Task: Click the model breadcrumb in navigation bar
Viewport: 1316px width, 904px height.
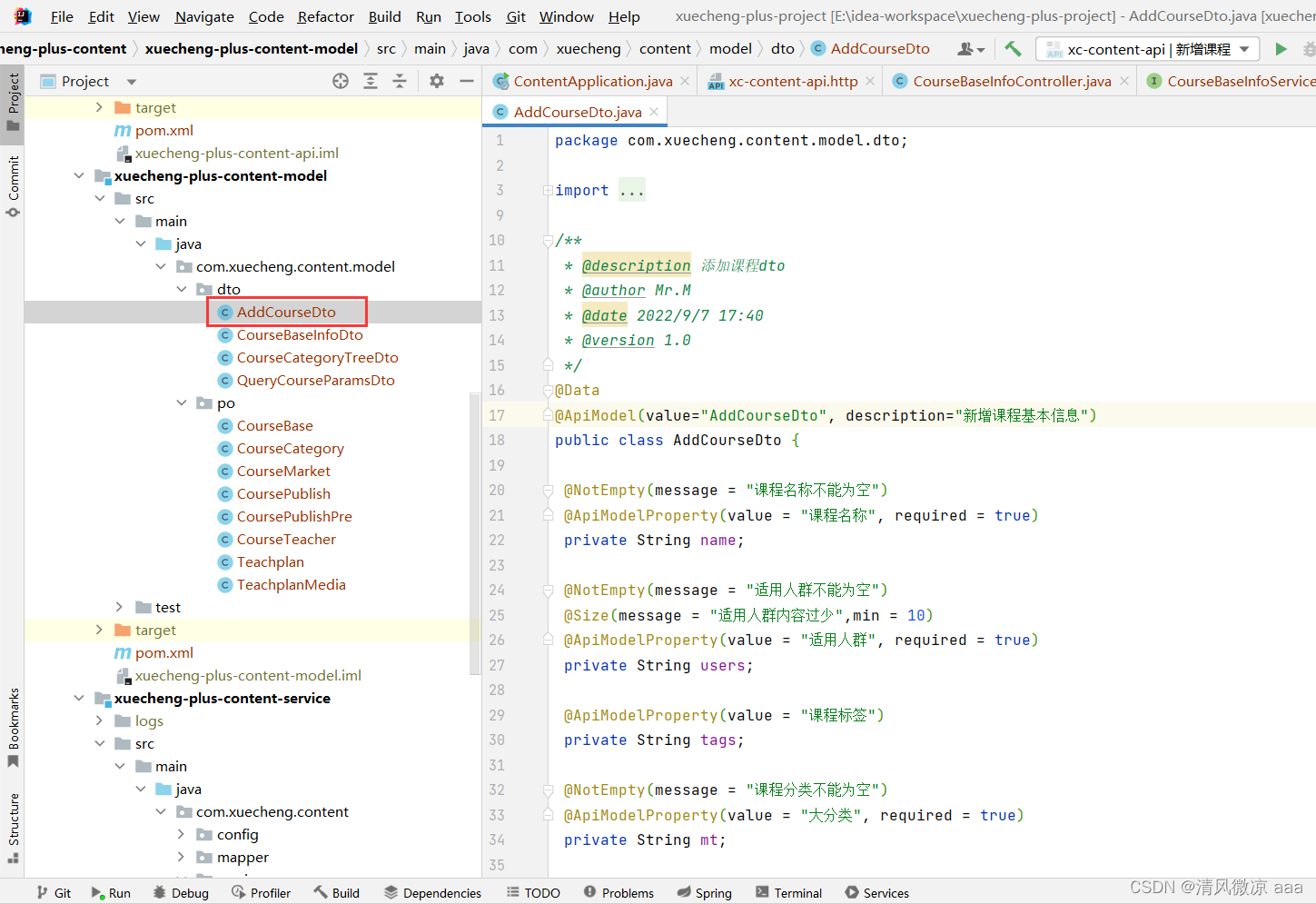Action: pos(730,49)
